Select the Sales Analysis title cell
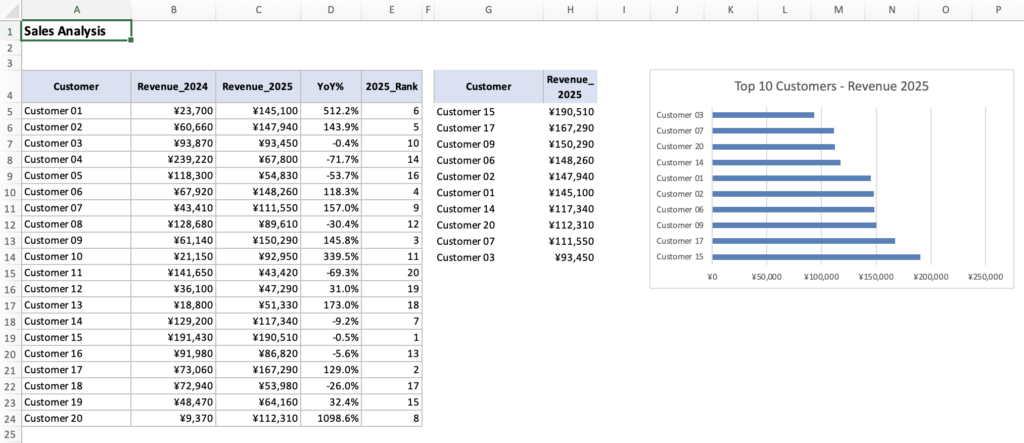The image size is (1024, 443). point(76,31)
